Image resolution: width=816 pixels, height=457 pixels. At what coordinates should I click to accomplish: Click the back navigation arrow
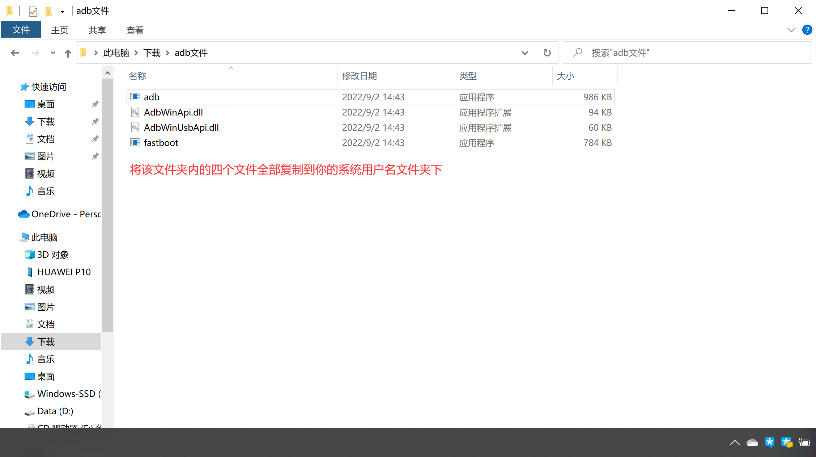(15, 52)
